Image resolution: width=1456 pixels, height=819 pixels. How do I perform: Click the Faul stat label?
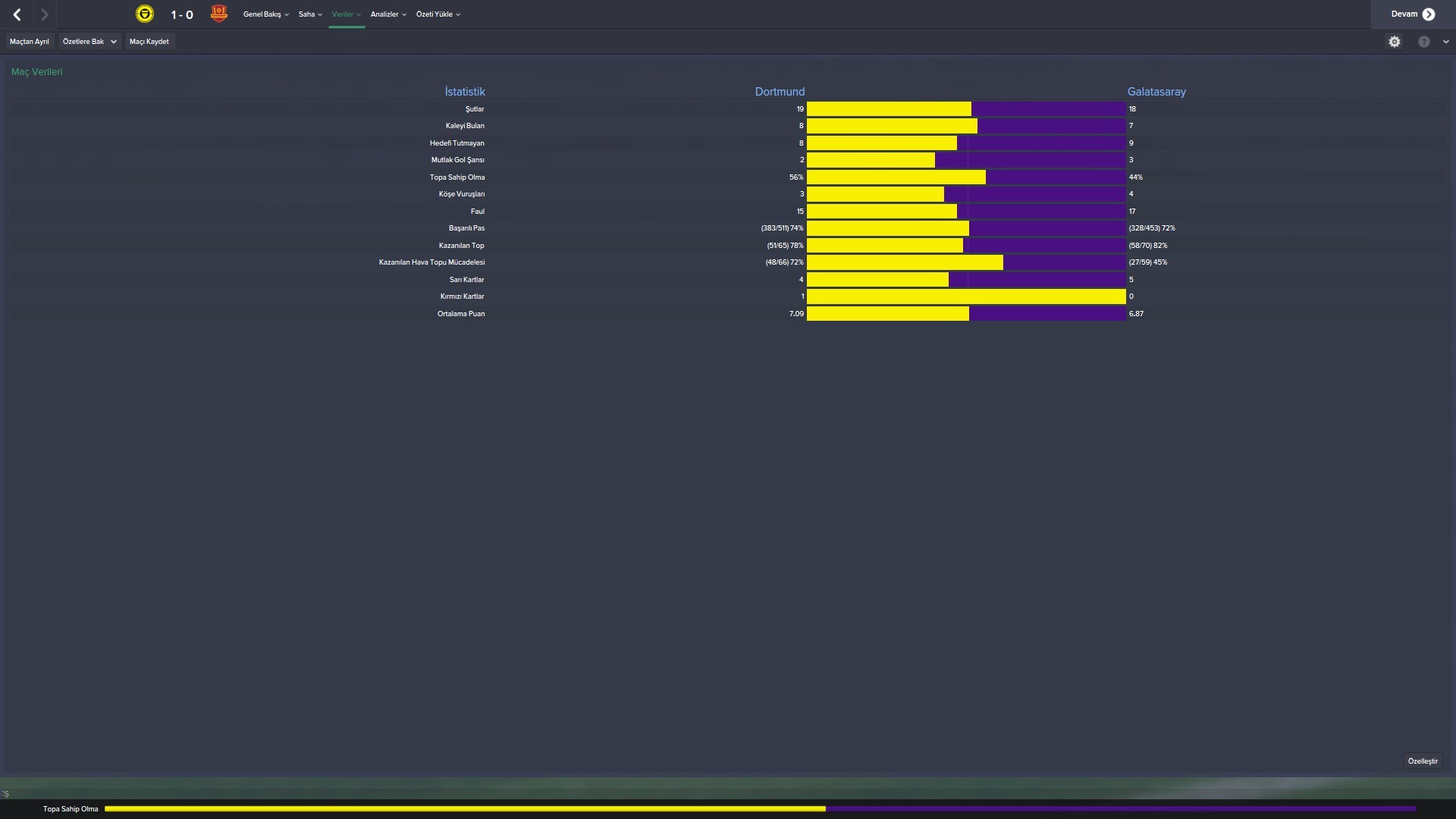pyautogui.click(x=478, y=212)
